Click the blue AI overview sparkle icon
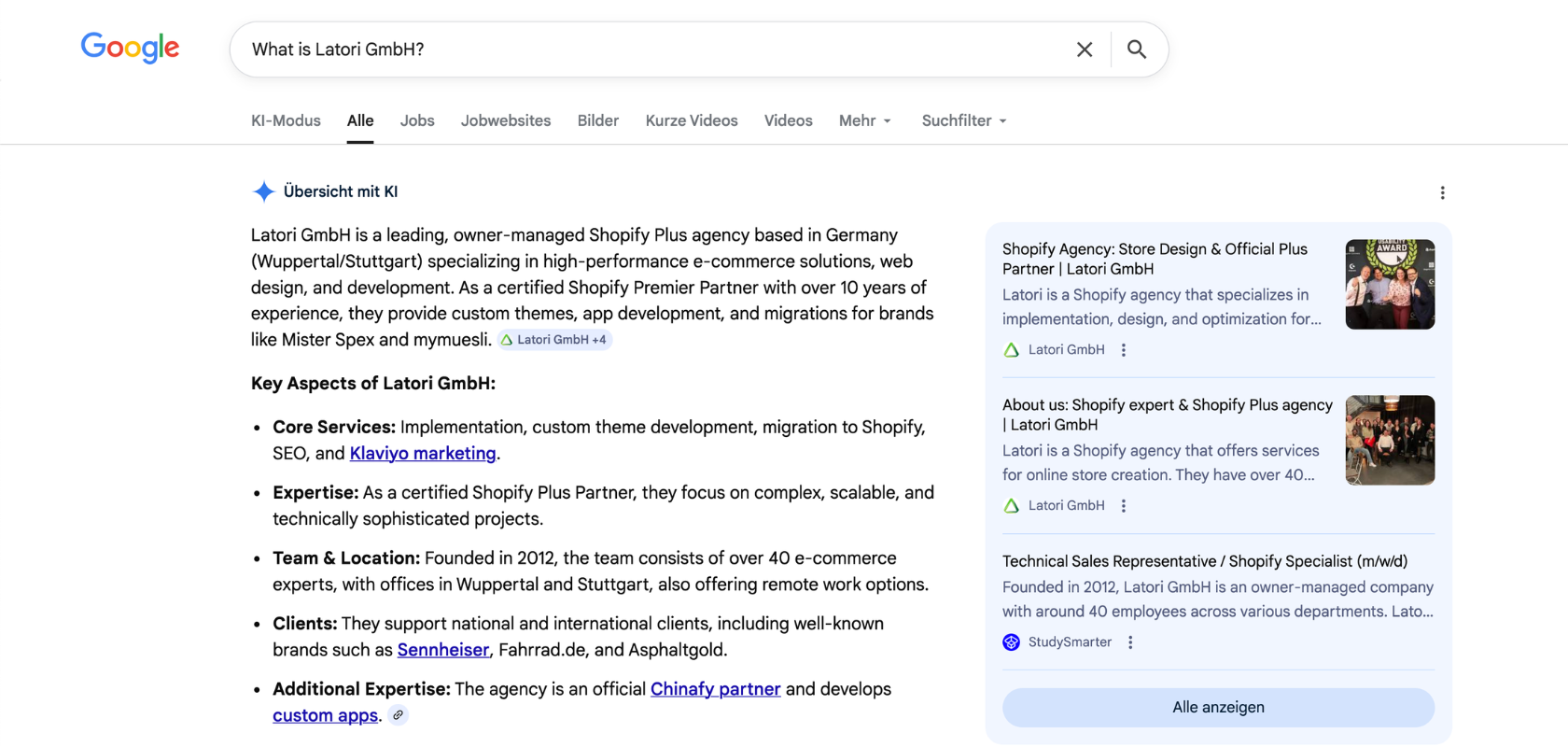This screenshot has width=1568, height=747. (x=264, y=191)
